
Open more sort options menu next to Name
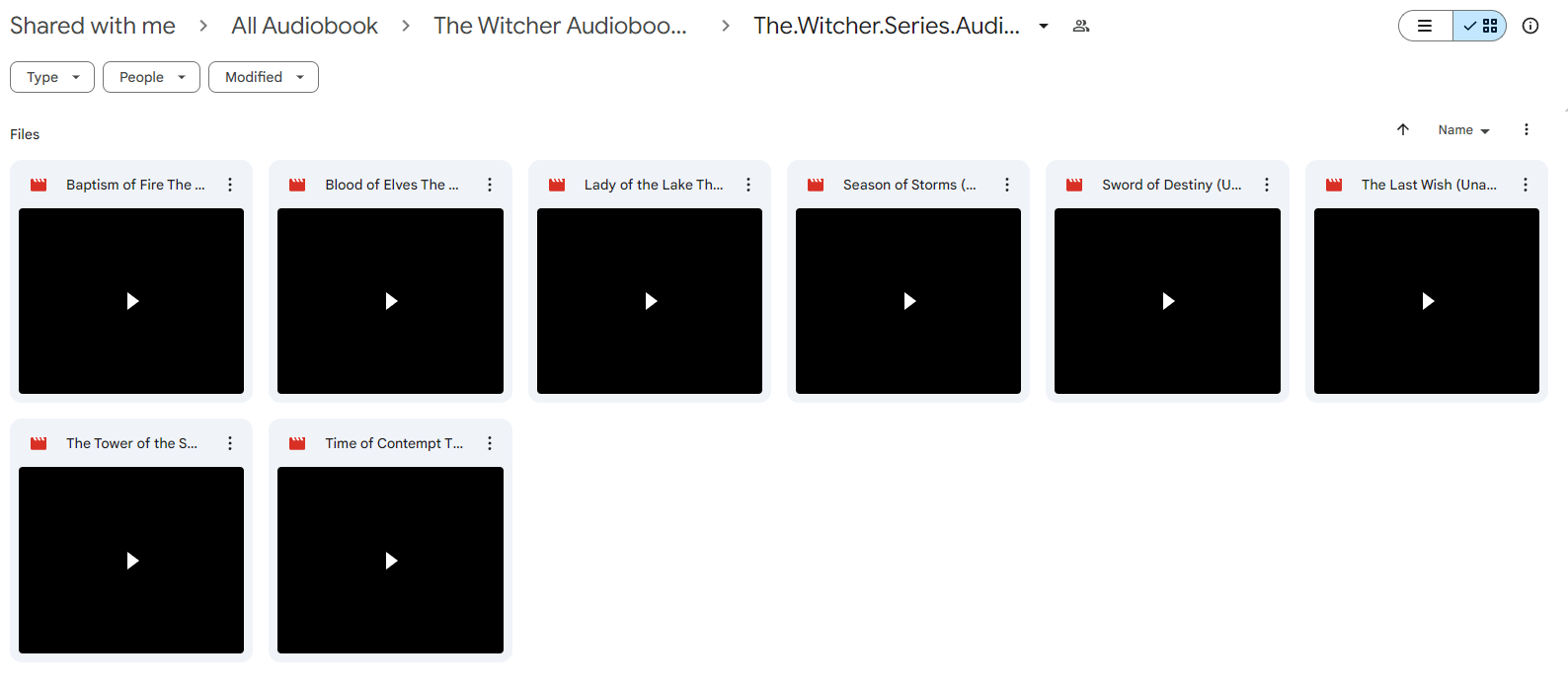(x=1527, y=129)
